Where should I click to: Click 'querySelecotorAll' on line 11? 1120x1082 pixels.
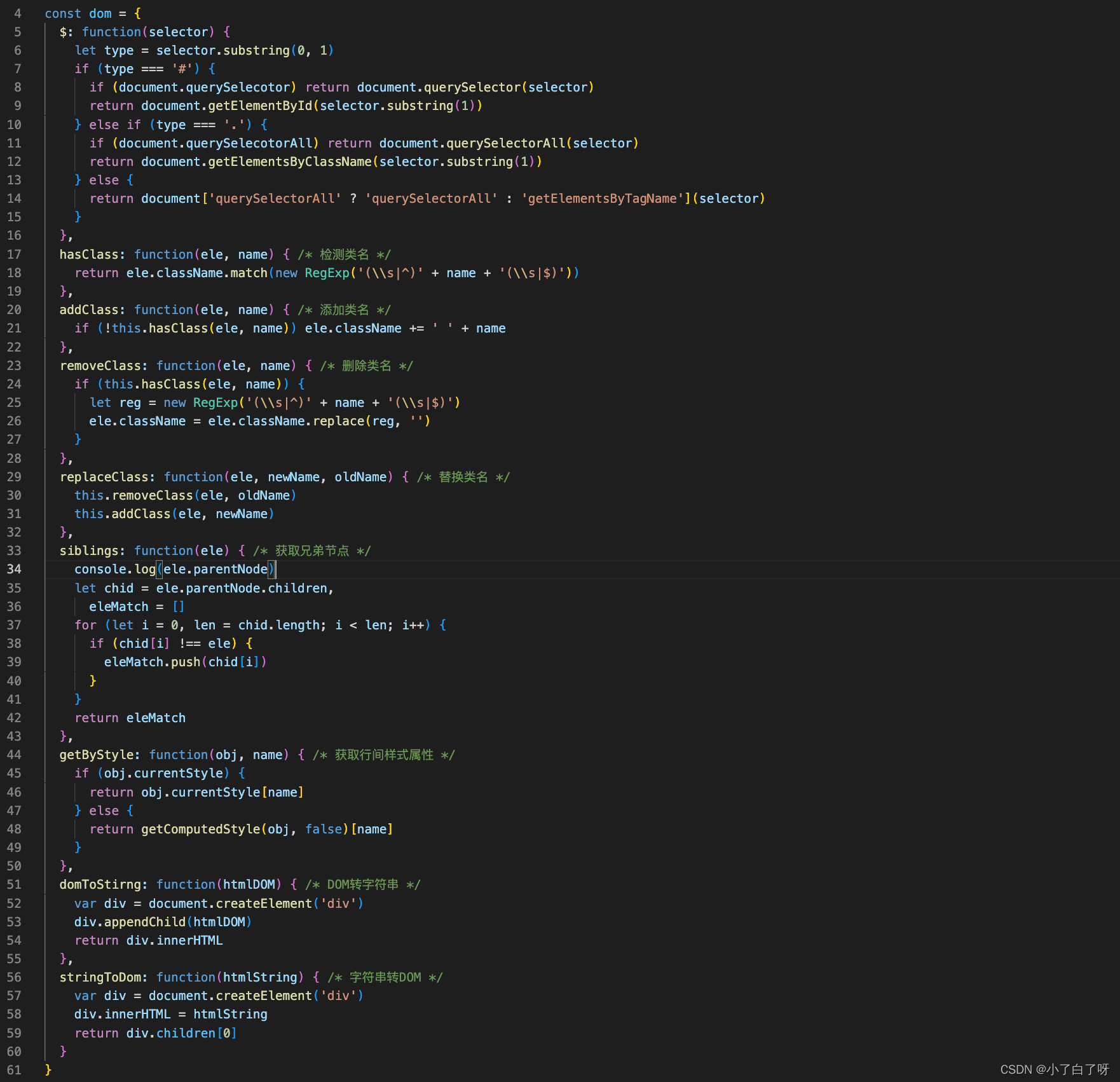point(249,143)
